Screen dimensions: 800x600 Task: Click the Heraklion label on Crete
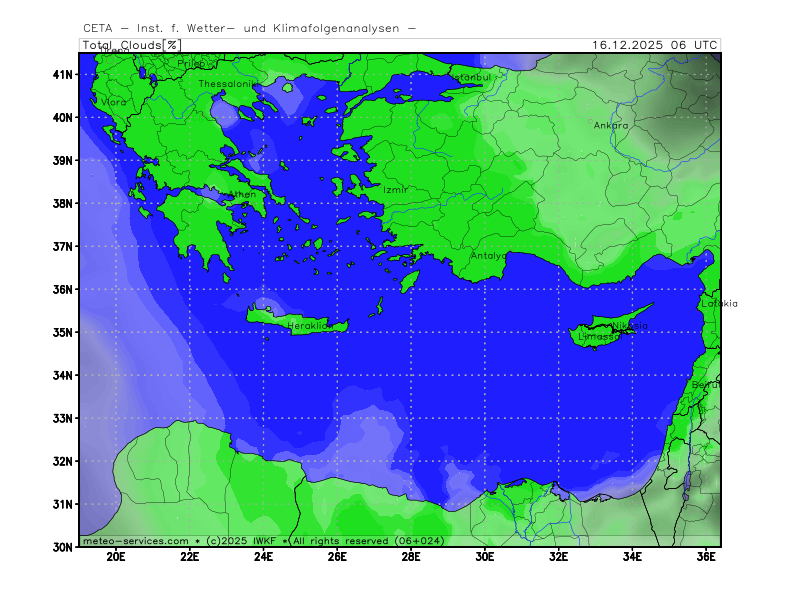pos(308,326)
